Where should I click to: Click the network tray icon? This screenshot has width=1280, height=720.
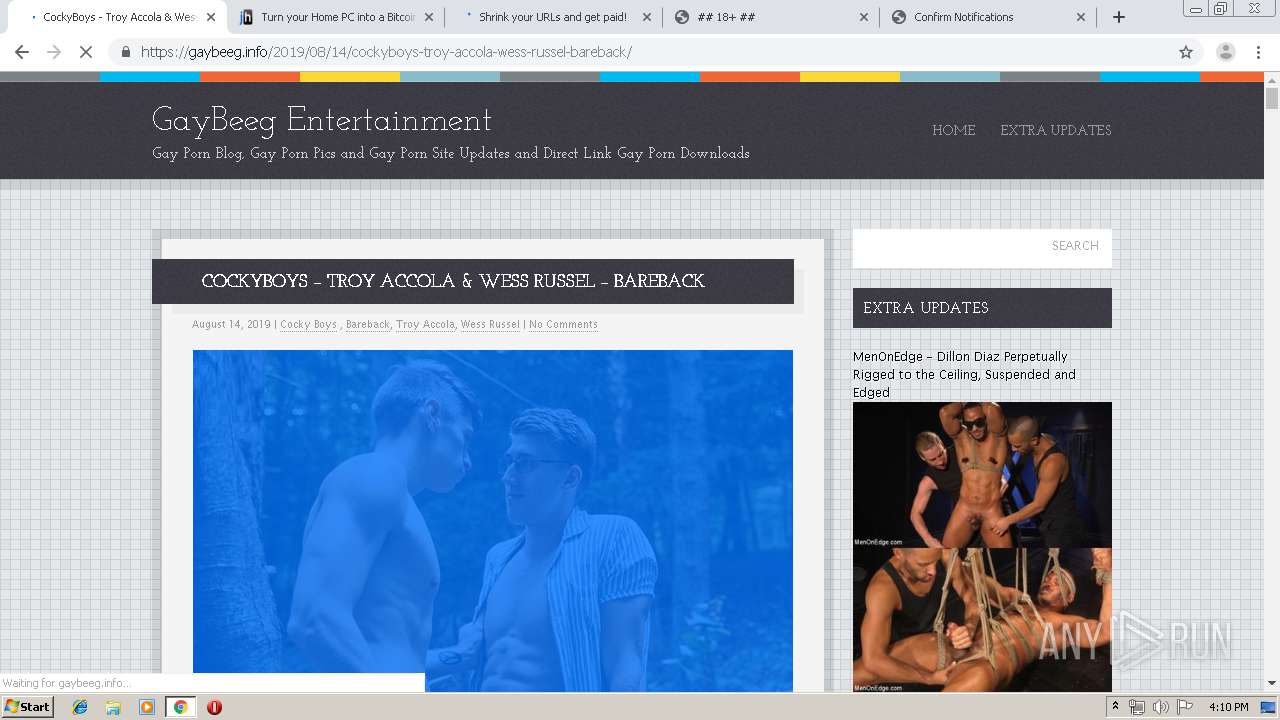tap(1137, 707)
